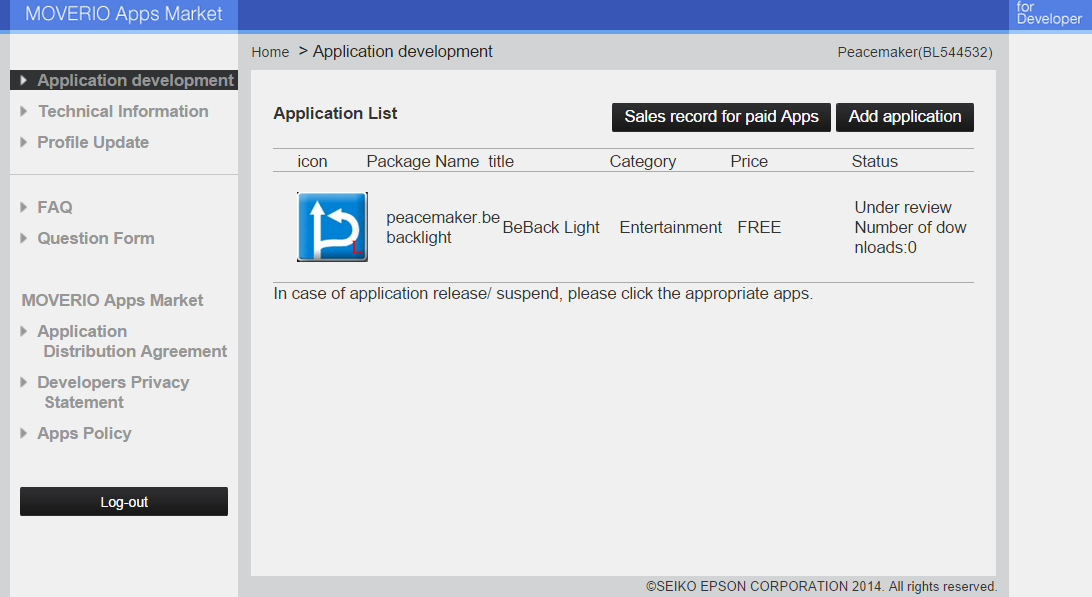
Task: Click the Under review status text
Action: 903,208
